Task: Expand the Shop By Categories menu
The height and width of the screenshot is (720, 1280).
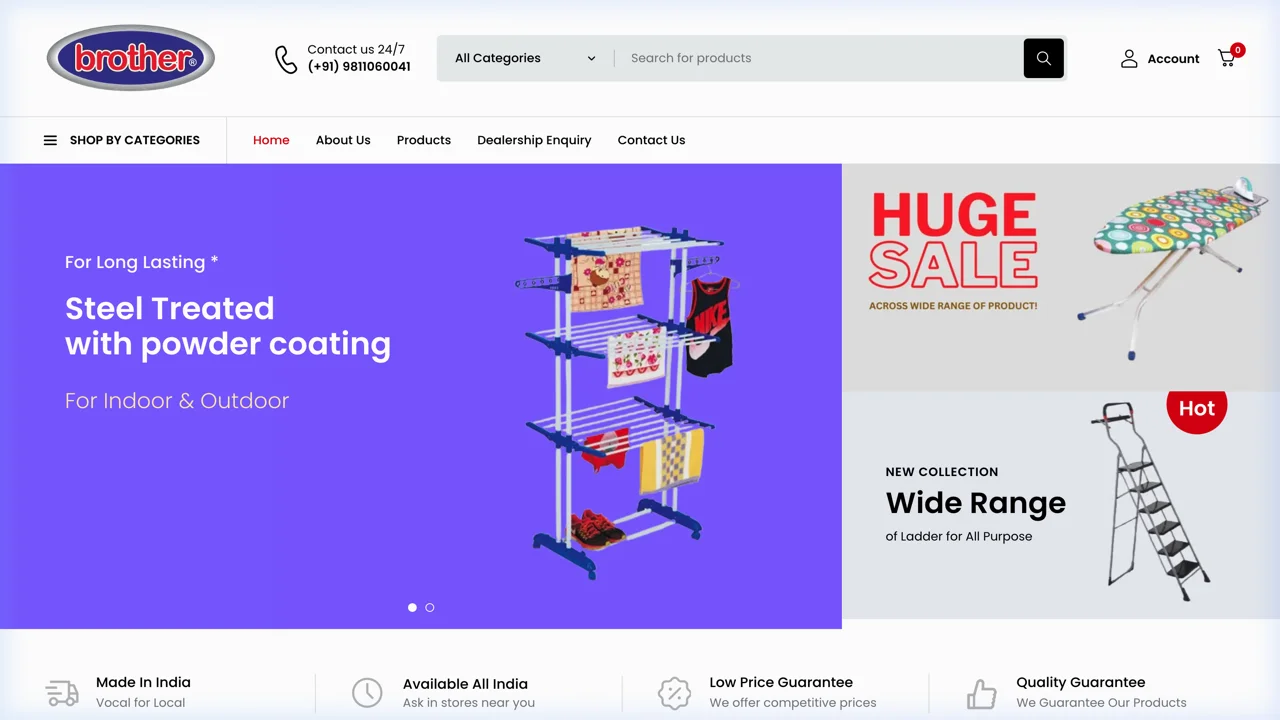Action: [122, 140]
